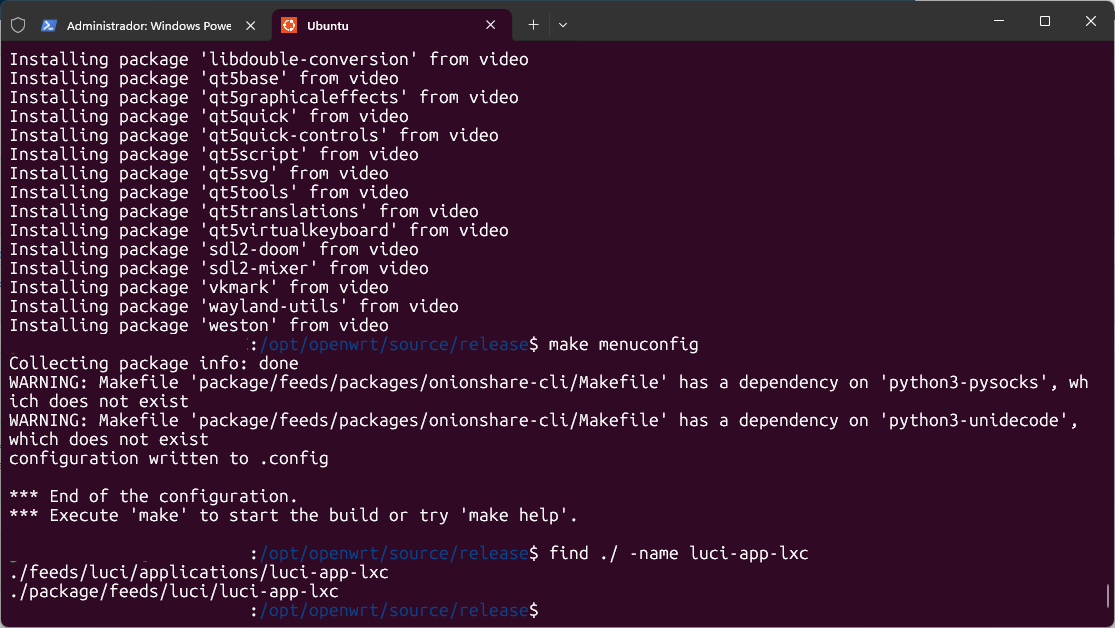Close the Ubuntu tab
Viewport: 1115px width, 628px height.
[491, 25]
